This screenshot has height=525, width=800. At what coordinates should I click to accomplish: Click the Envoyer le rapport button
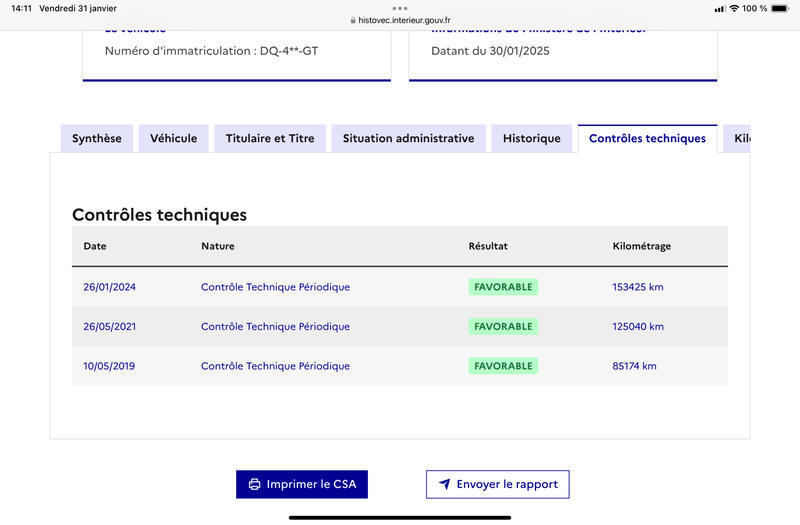pos(497,484)
